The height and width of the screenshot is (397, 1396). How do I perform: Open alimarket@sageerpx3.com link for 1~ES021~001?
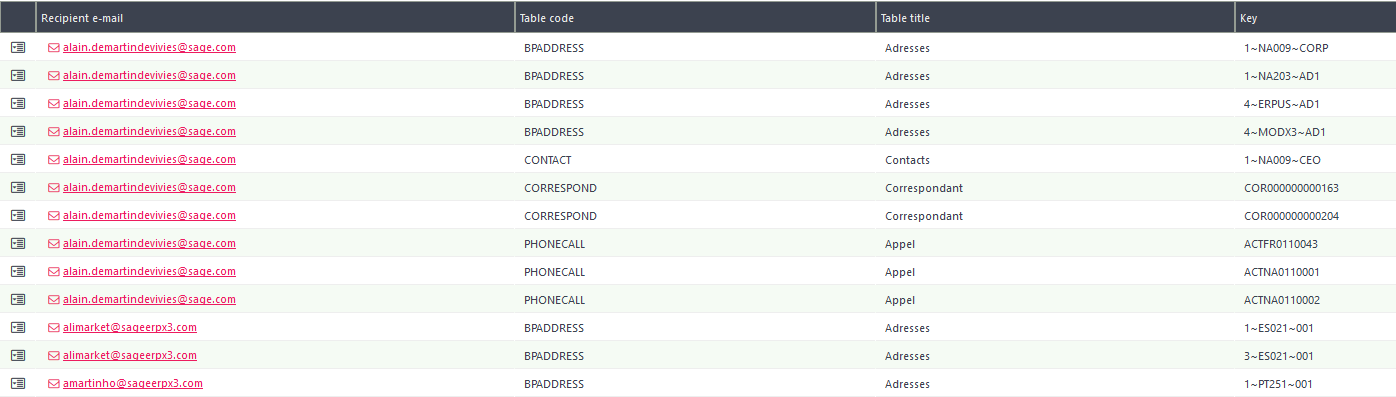pos(130,327)
